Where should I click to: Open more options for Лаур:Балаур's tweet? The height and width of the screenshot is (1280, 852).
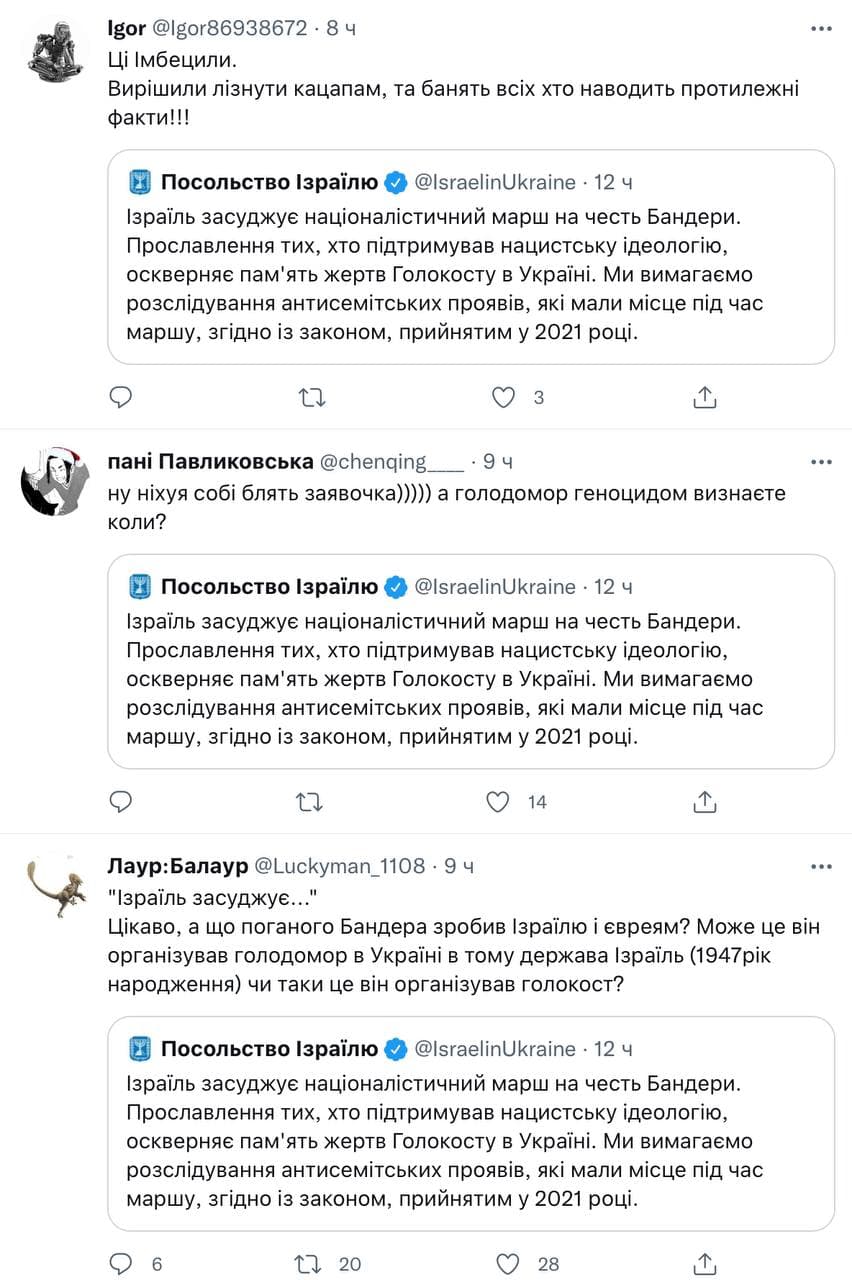821,866
